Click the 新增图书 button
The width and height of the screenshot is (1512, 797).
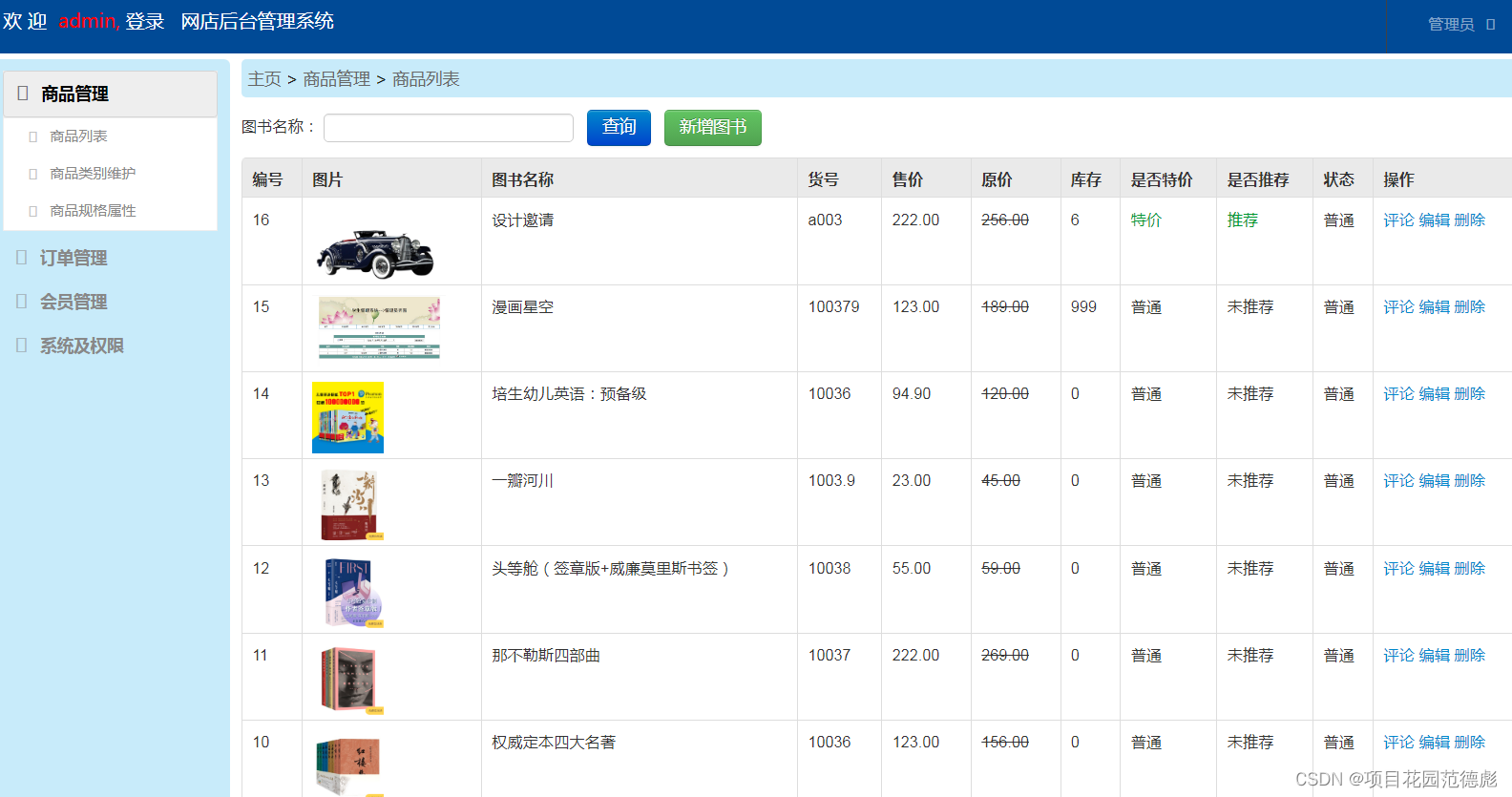713,128
